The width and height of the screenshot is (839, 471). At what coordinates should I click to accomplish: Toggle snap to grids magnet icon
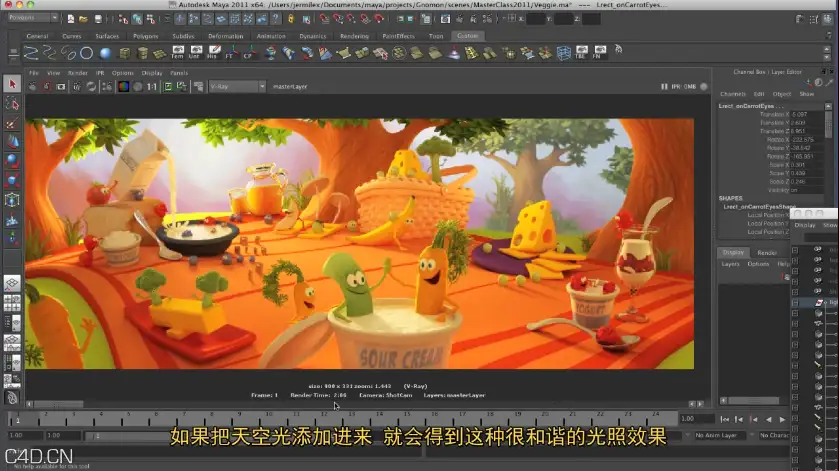pos(324,19)
